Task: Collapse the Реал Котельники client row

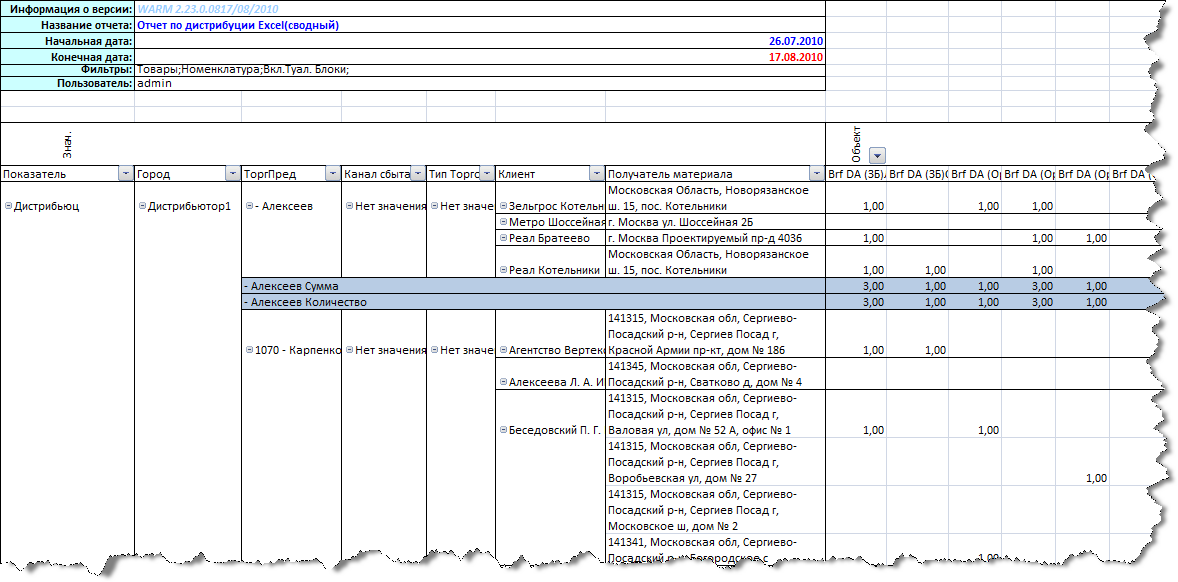Action: pos(503,270)
